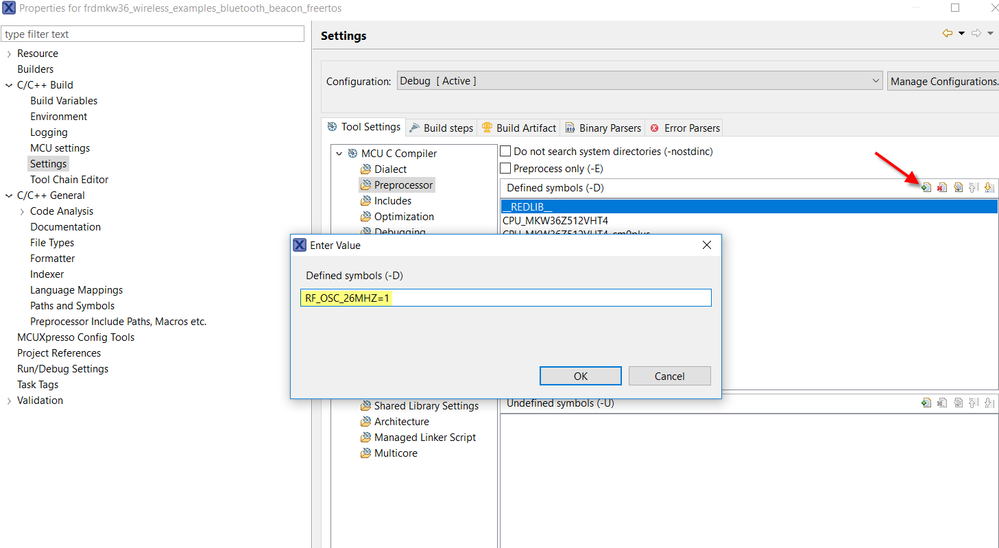Select Preprocessor under MCU C Compiler
The width and height of the screenshot is (999, 548).
click(x=403, y=185)
